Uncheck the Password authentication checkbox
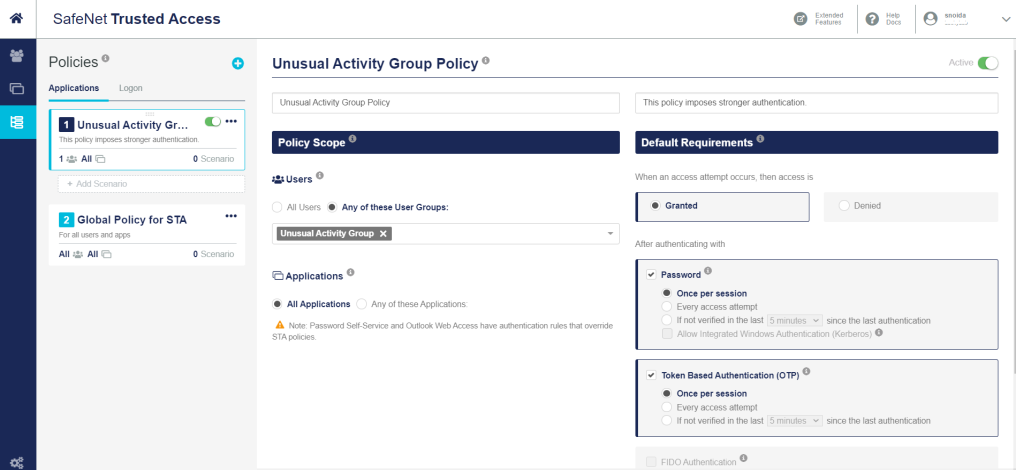1016x470 pixels. [x=651, y=273]
